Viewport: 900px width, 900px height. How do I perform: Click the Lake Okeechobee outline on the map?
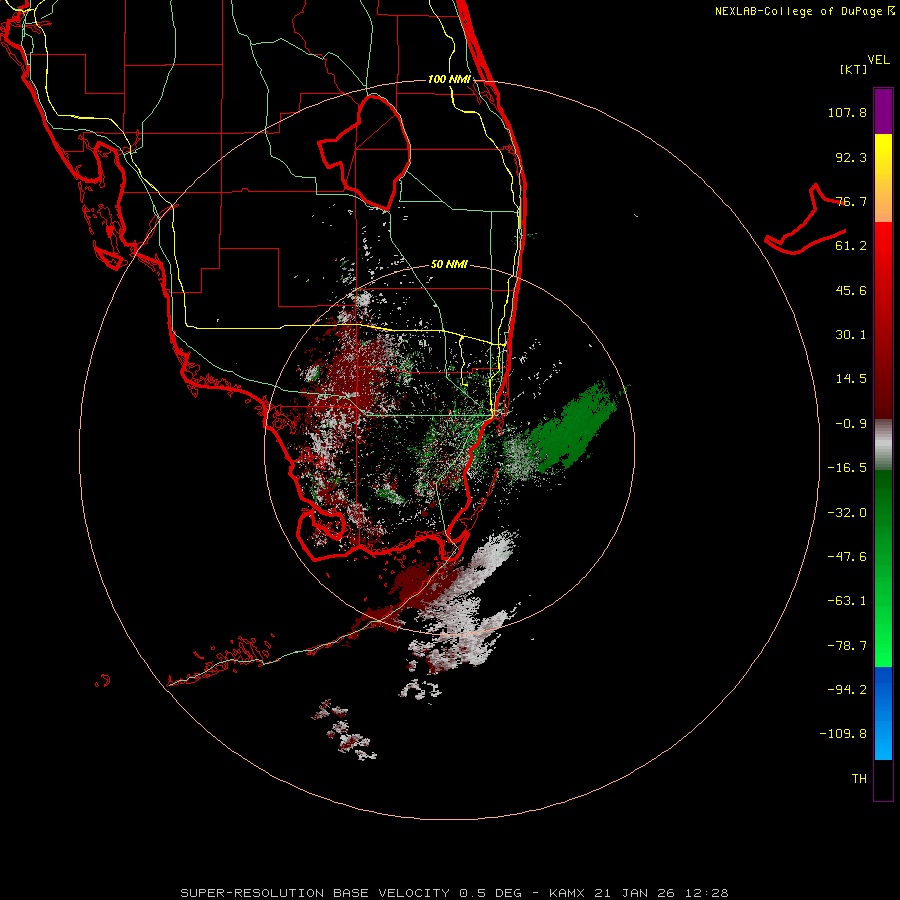coord(364,152)
